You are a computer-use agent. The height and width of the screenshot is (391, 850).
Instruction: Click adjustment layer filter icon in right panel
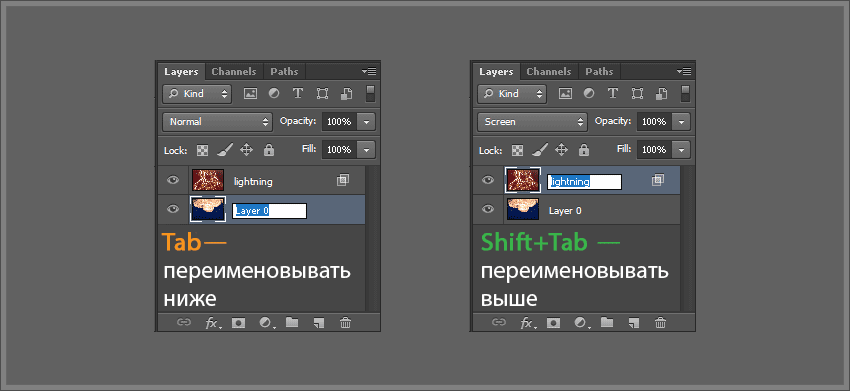pos(589,93)
